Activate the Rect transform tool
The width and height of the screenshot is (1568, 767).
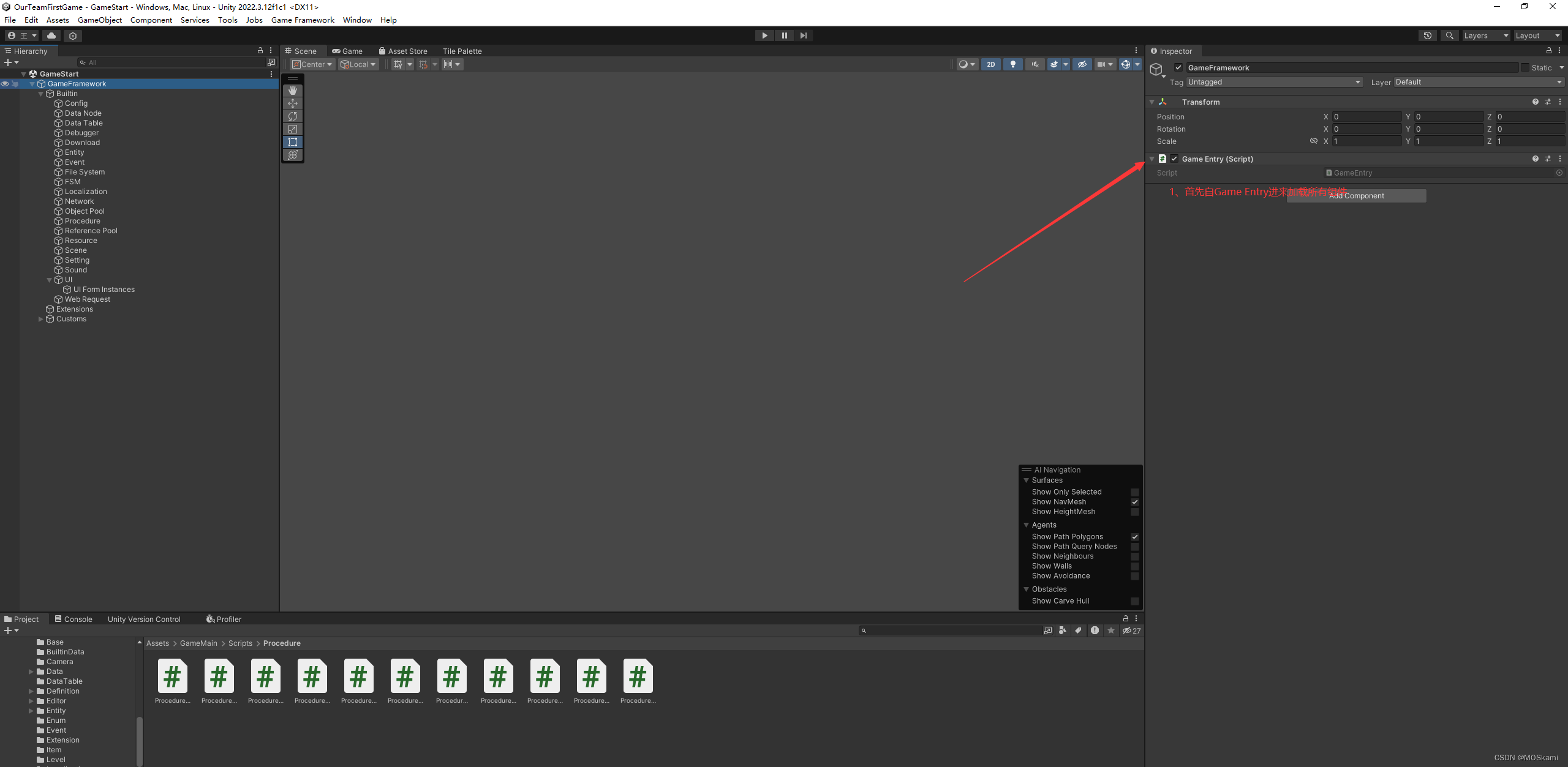click(x=293, y=142)
